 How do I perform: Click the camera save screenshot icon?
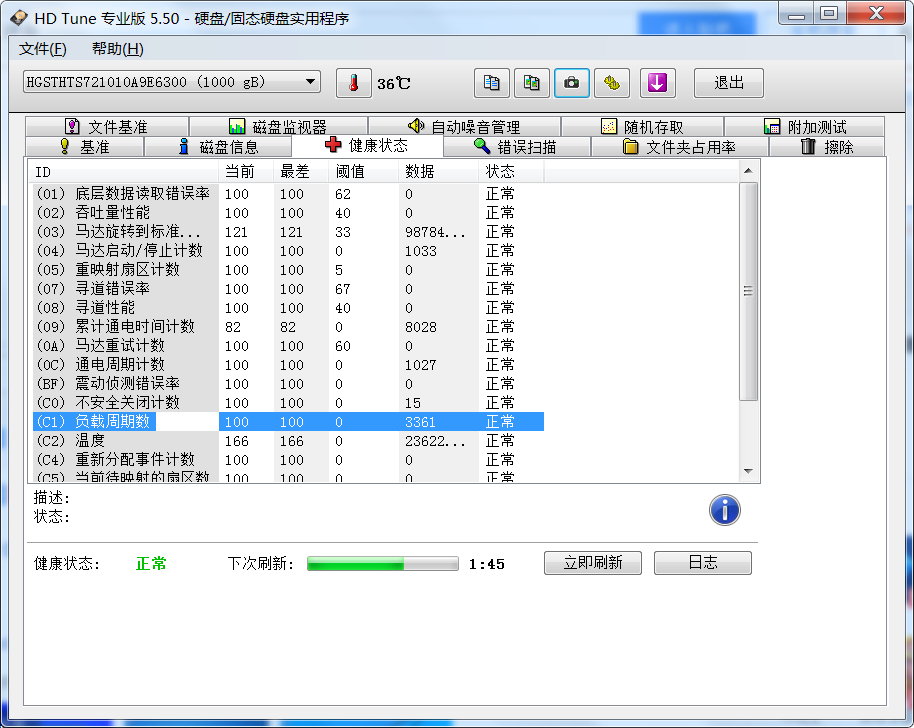pos(571,83)
